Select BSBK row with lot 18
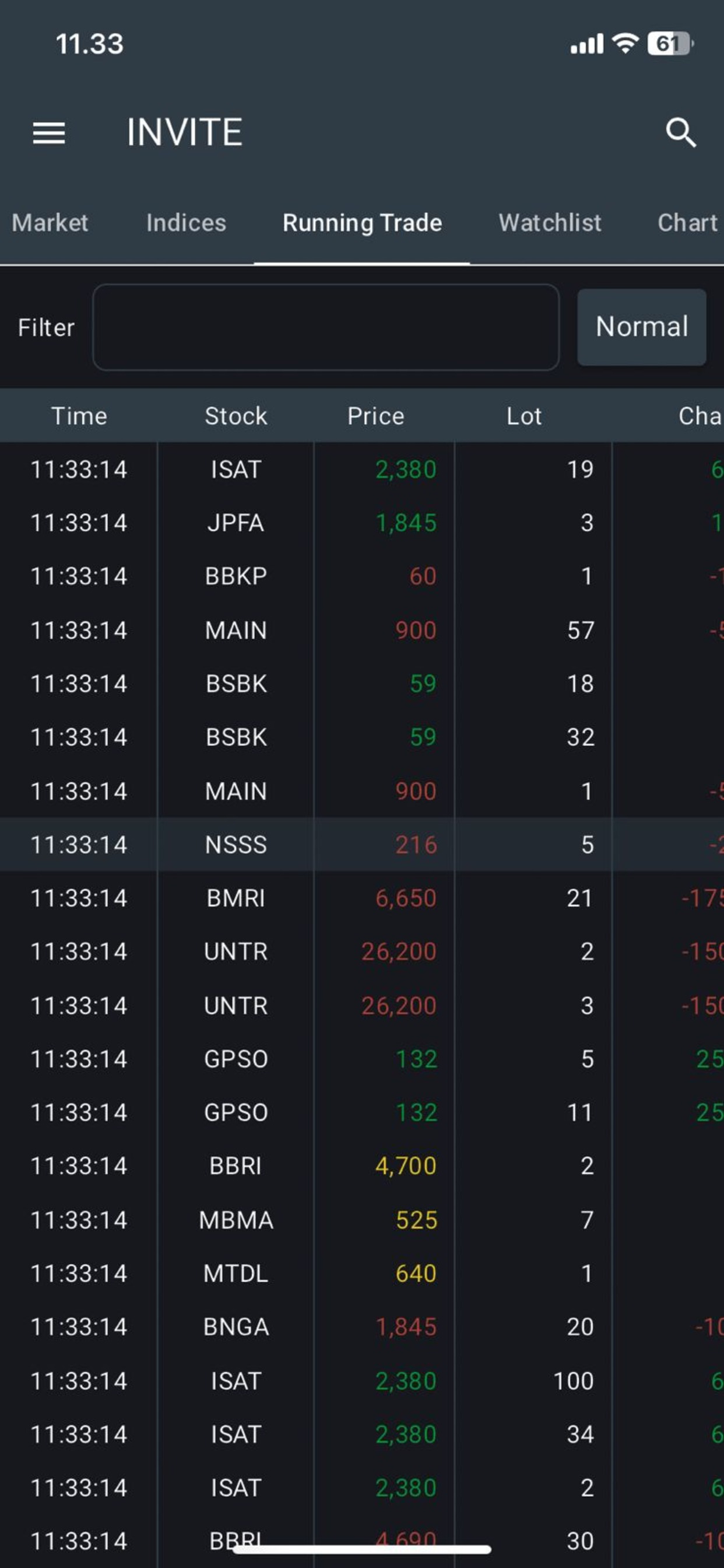 (362, 684)
